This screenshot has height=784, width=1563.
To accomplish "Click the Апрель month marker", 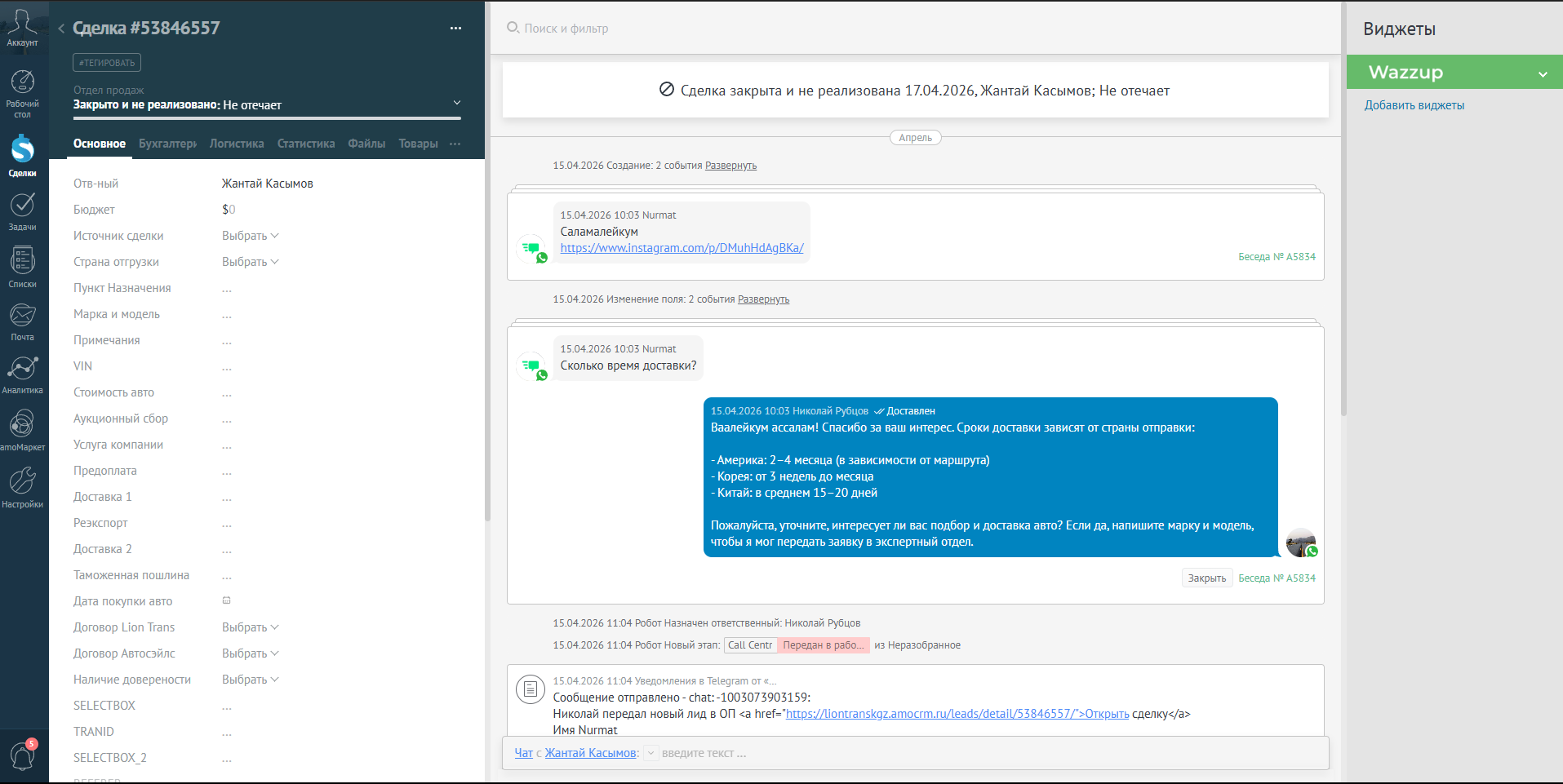I will [915, 138].
